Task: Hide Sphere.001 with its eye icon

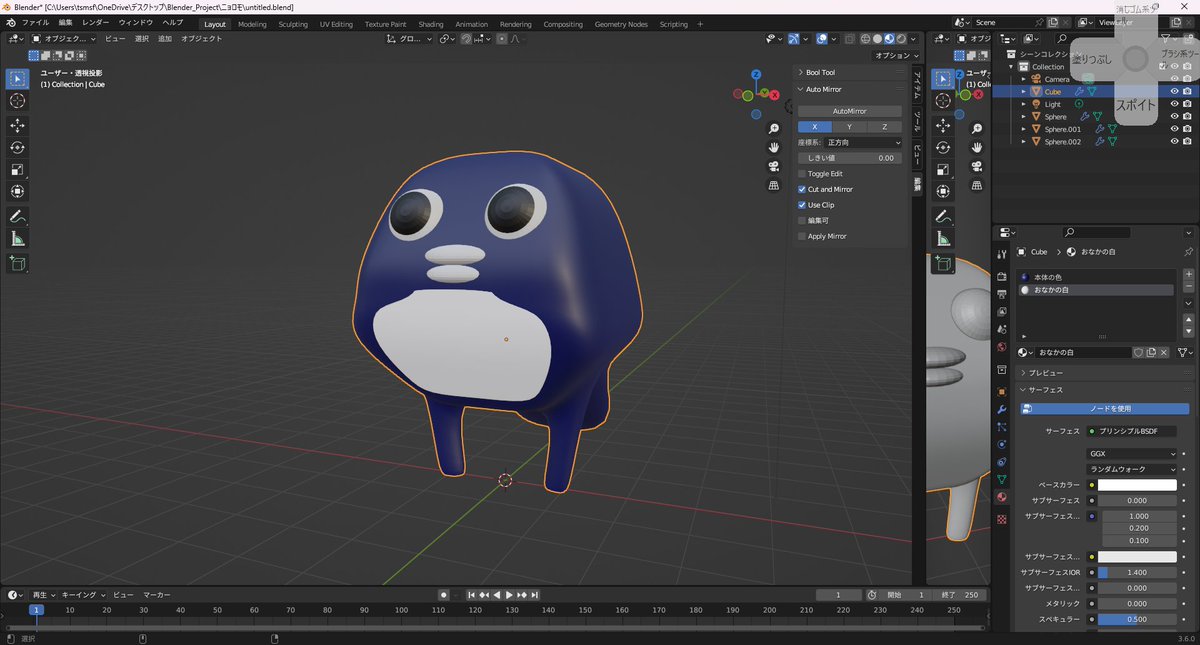Action: point(1174,129)
